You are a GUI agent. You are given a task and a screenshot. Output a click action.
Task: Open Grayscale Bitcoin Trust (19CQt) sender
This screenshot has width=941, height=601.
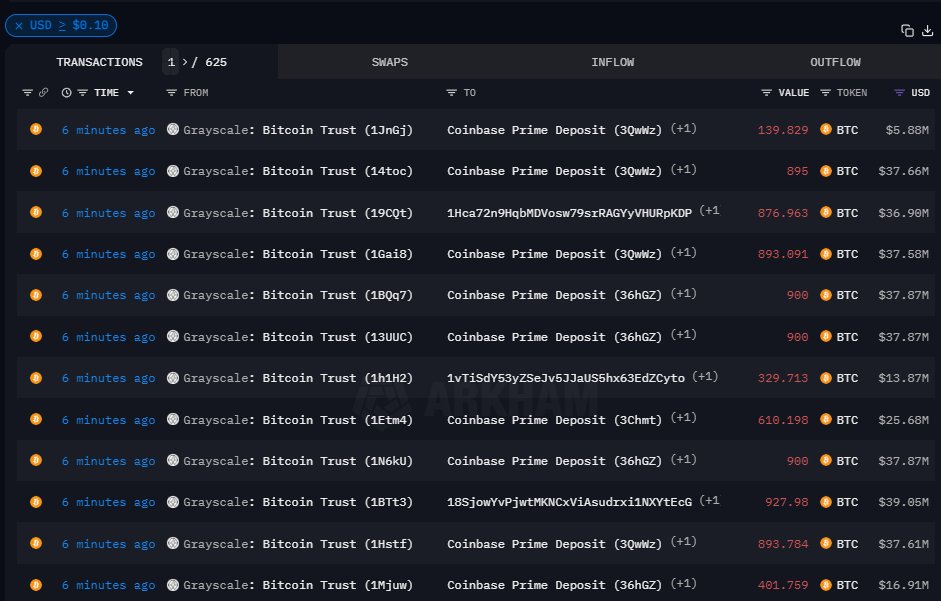pyautogui.click(x=298, y=213)
